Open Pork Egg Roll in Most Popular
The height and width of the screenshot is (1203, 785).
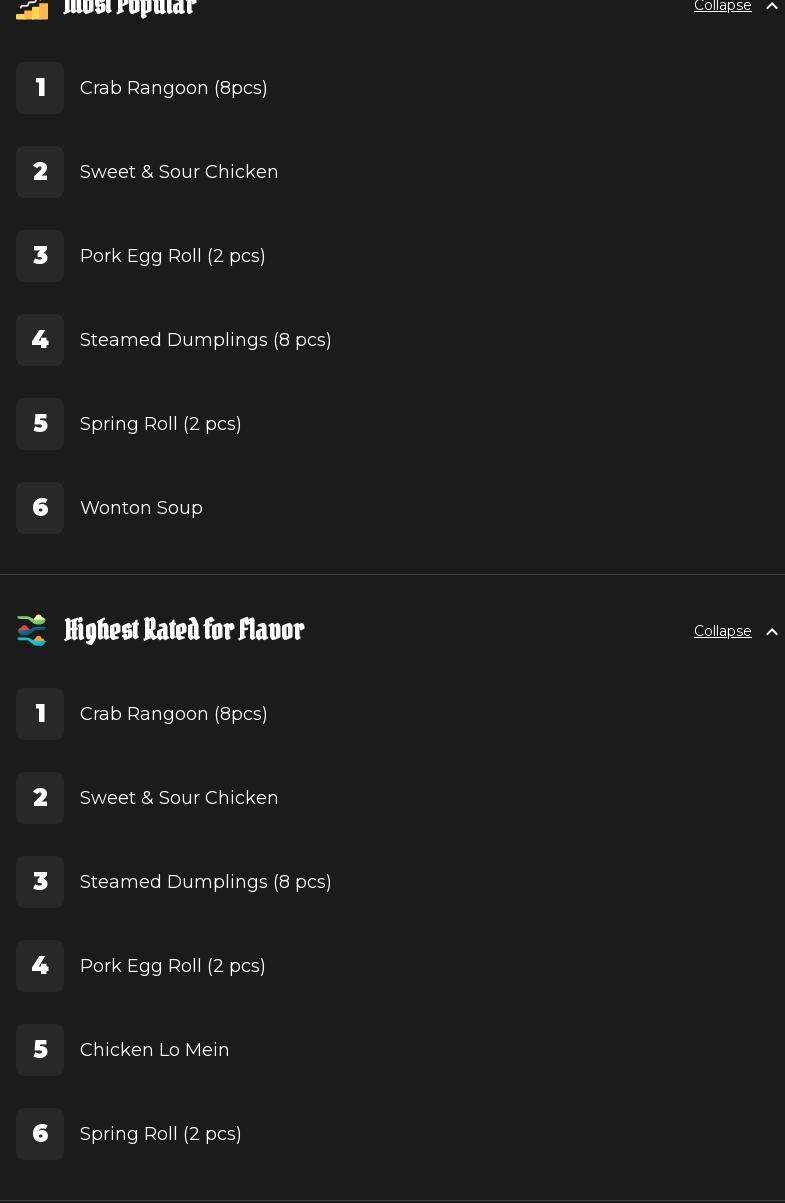coord(172,256)
